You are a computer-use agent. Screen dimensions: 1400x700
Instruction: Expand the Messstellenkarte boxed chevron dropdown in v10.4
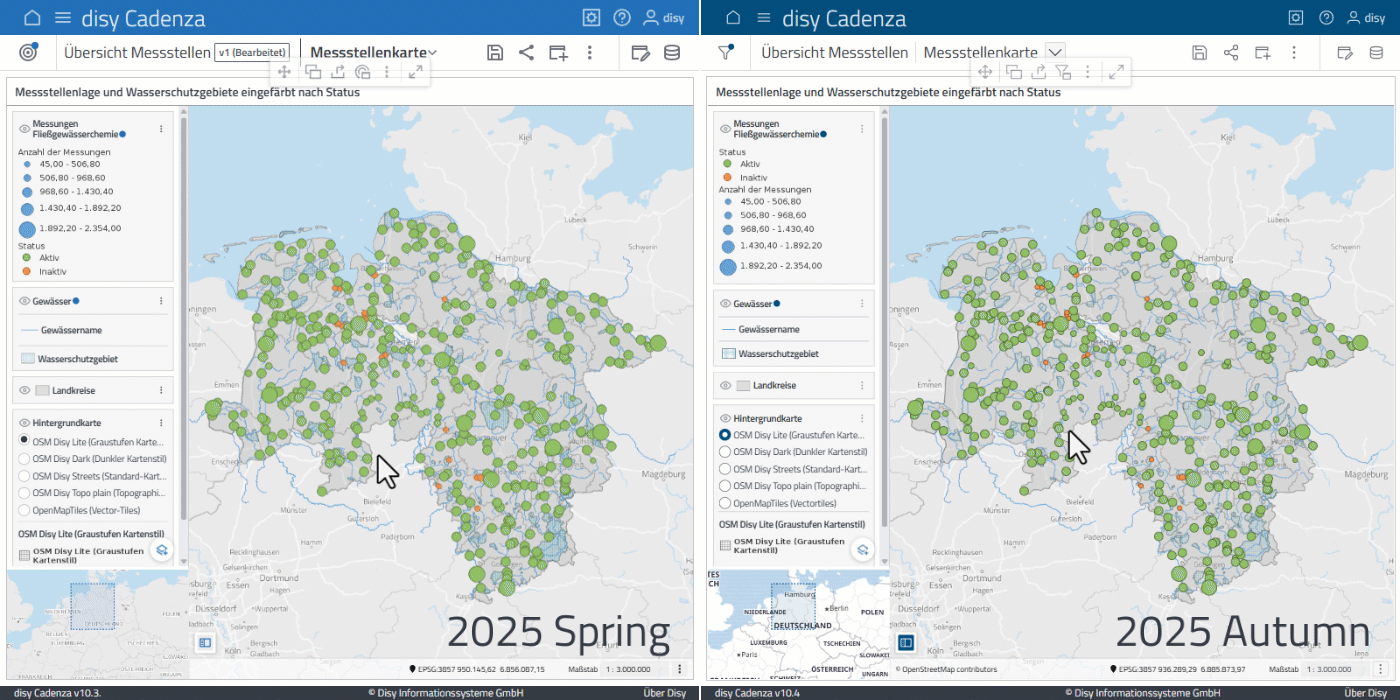point(1054,52)
